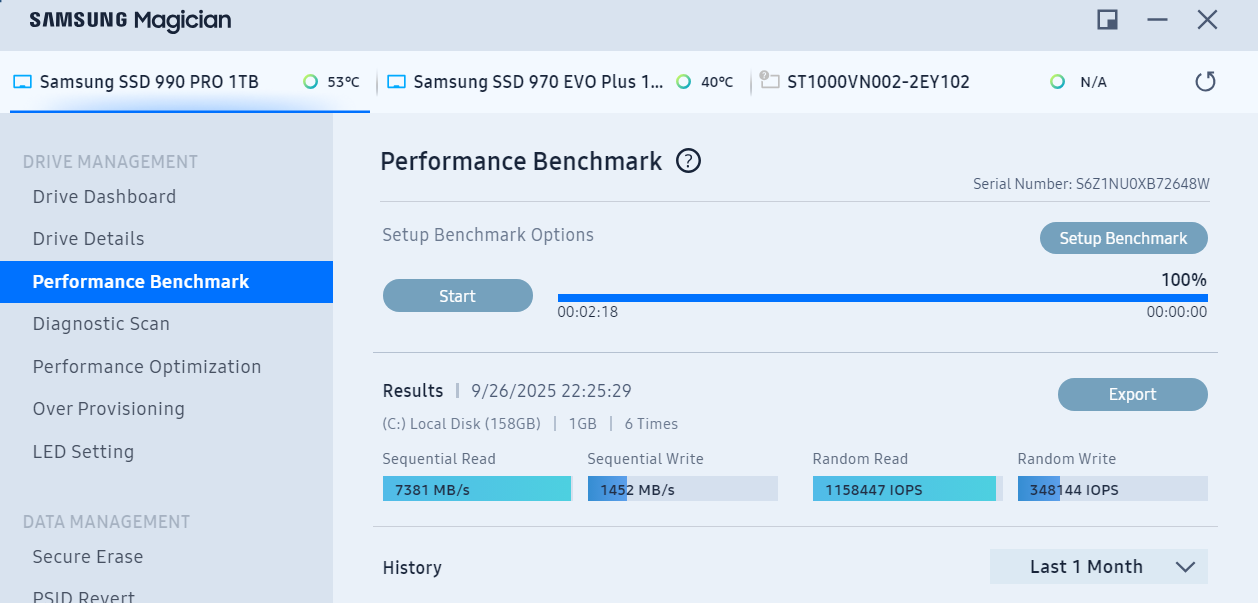Click the 53°C temperature reading
1258x603 pixels.
coord(343,82)
